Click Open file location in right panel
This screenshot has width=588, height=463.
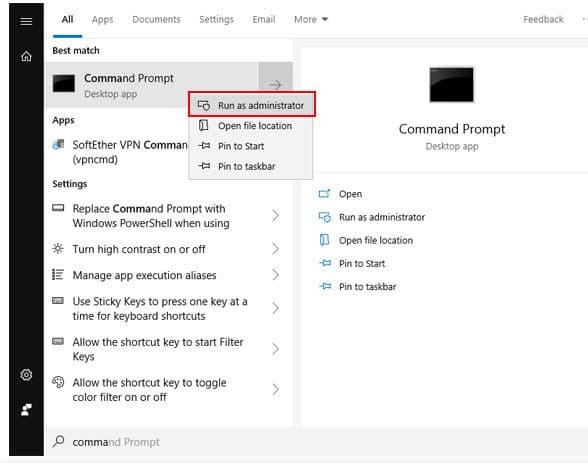pyautogui.click(x=376, y=240)
